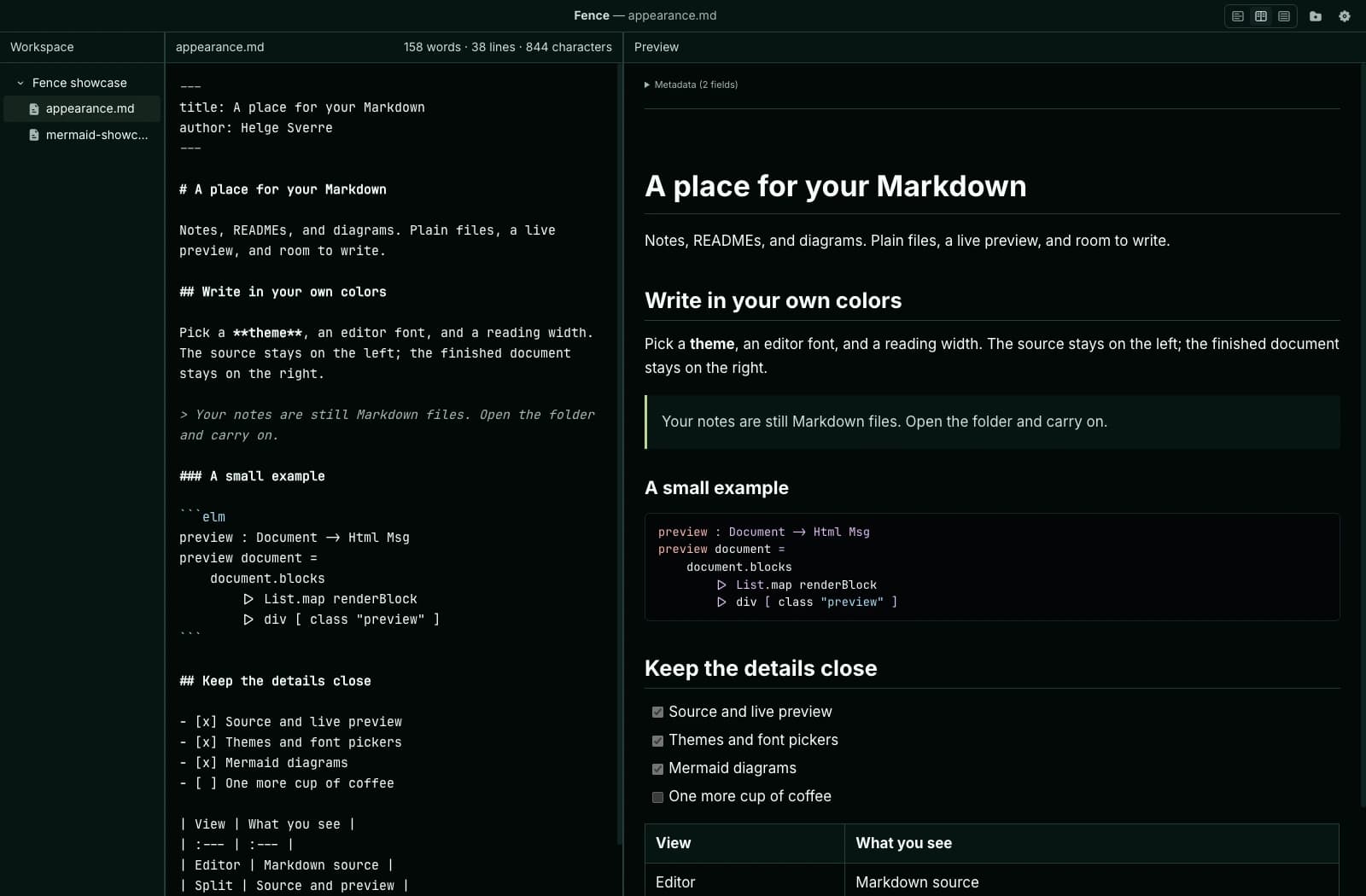Click '- [ ] One more cup of coffee' source line

coord(286,783)
